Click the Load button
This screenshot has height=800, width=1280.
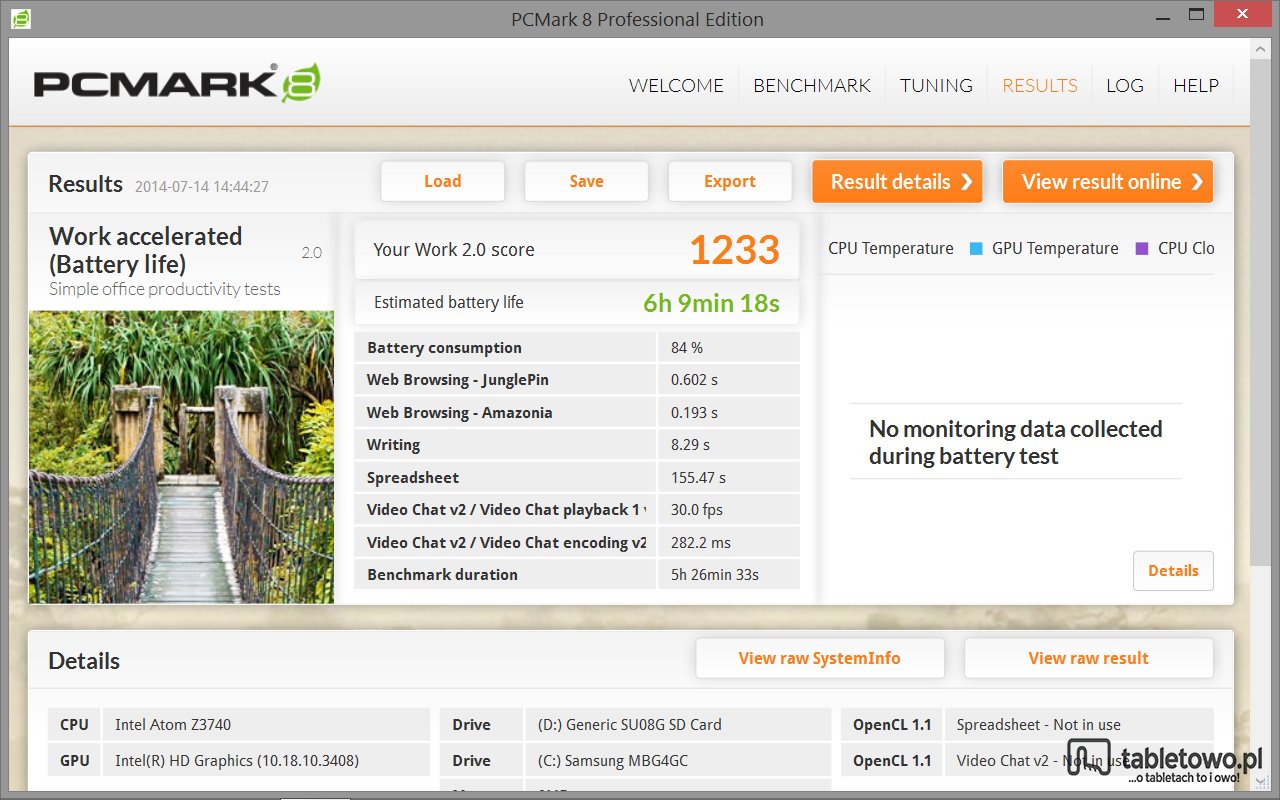[442, 181]
